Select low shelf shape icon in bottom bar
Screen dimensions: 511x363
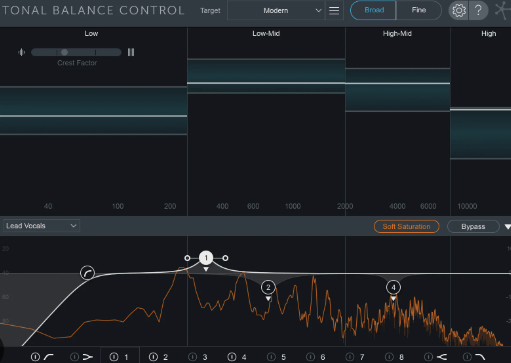tap(88, 357)
